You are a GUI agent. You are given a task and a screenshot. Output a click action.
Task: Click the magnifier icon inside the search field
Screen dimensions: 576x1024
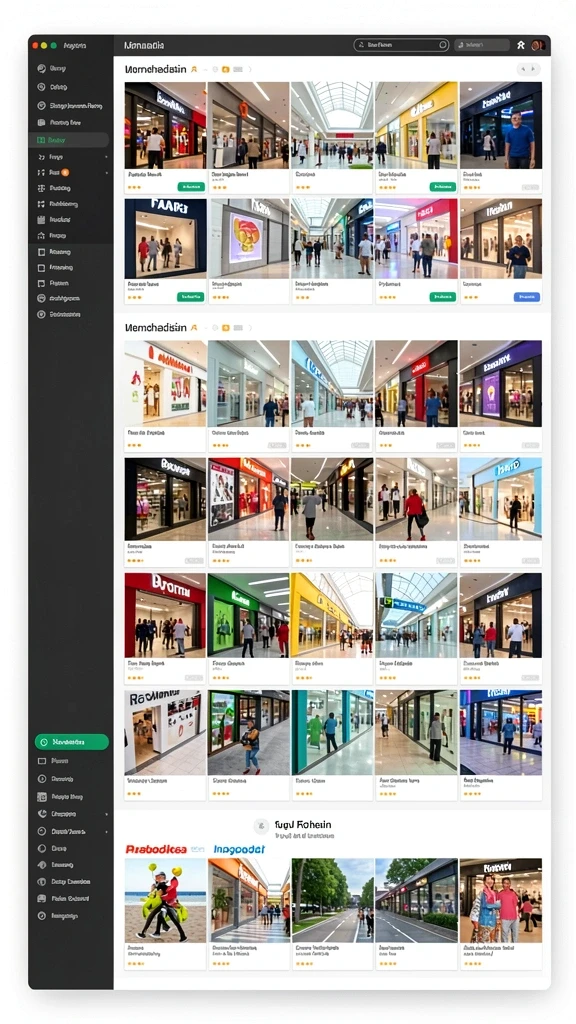[442, 45]
